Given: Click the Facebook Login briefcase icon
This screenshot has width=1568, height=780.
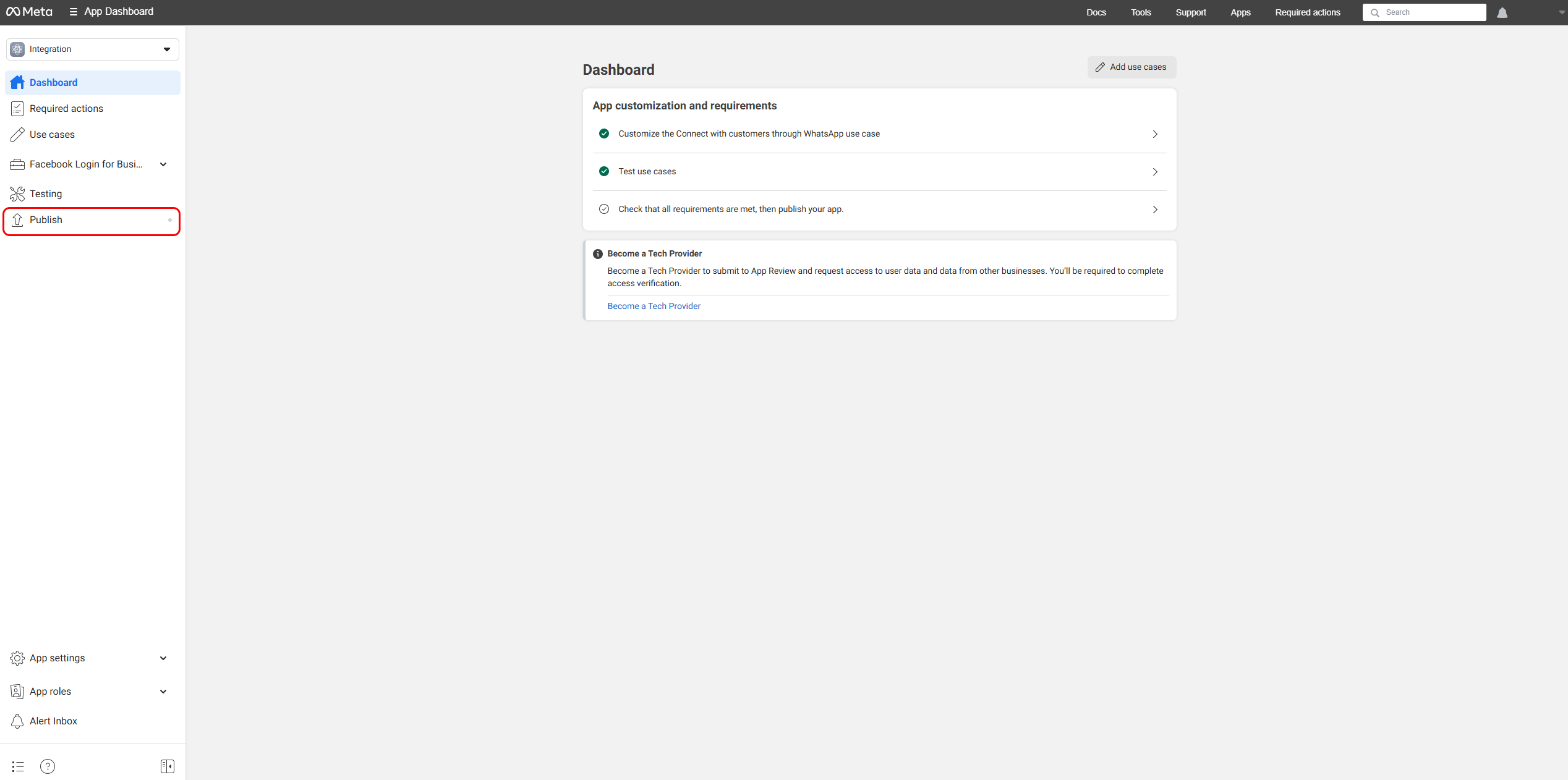Looking at the screenshot, I should pos(17,164).
